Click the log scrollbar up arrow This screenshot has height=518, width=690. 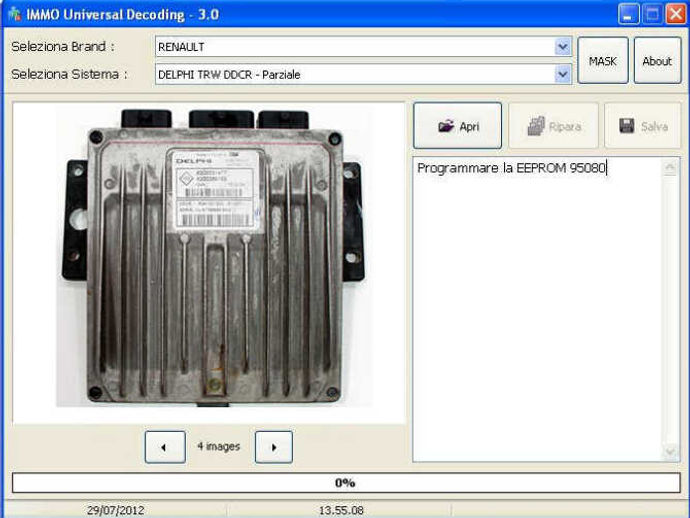point(670,167)
